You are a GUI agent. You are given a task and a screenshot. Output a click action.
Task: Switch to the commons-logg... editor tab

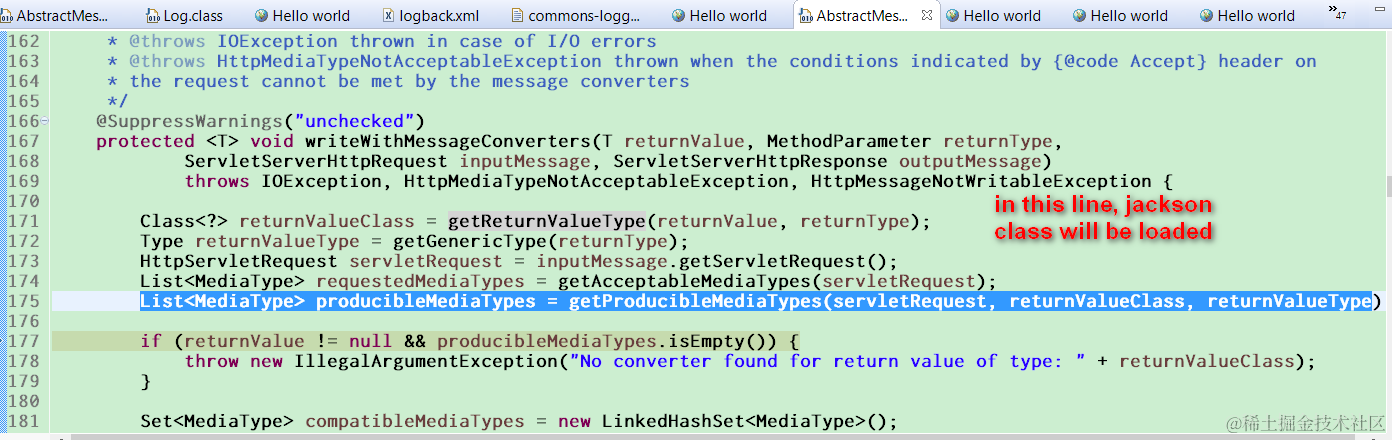point(576,16)
